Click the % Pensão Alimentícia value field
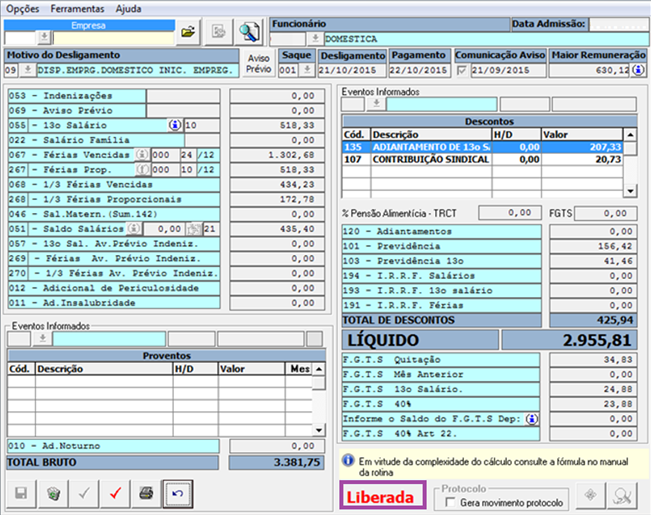The height and width of the screenshot is (515, 651). point(510,213)
